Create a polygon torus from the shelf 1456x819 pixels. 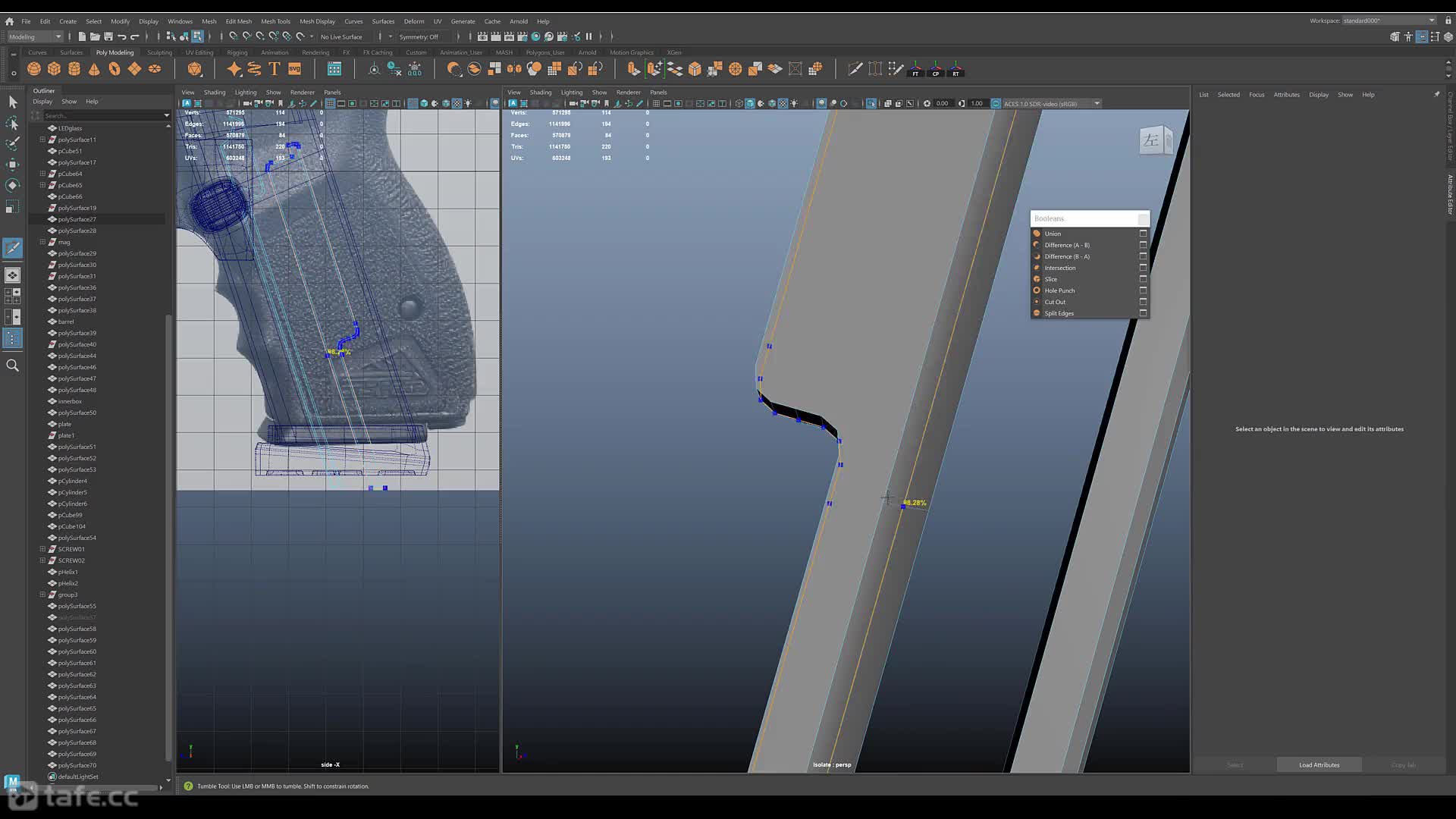click(115, 69)
